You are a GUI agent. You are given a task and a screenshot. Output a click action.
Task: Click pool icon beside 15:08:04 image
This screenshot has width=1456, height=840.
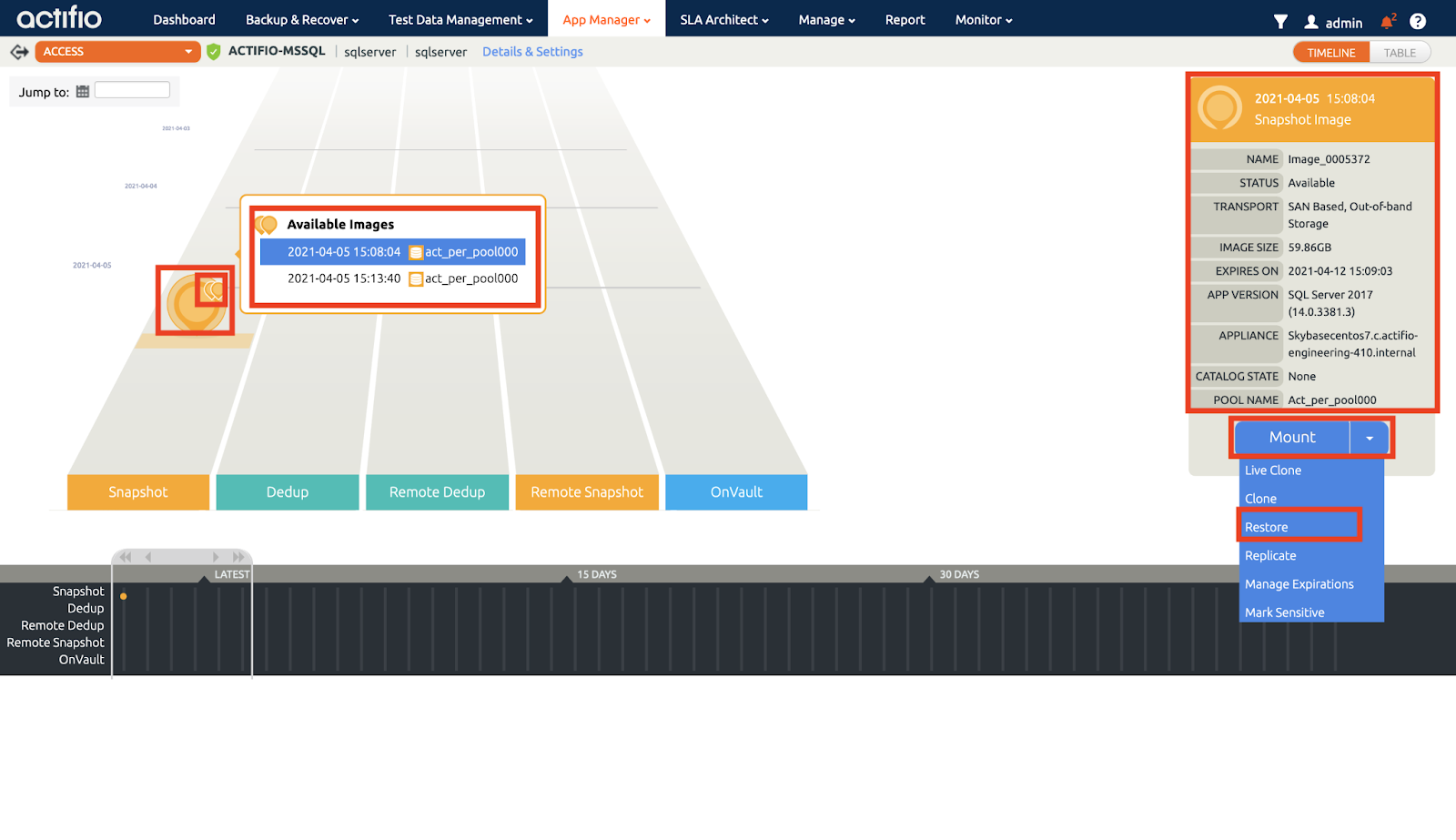pos(416,252)
